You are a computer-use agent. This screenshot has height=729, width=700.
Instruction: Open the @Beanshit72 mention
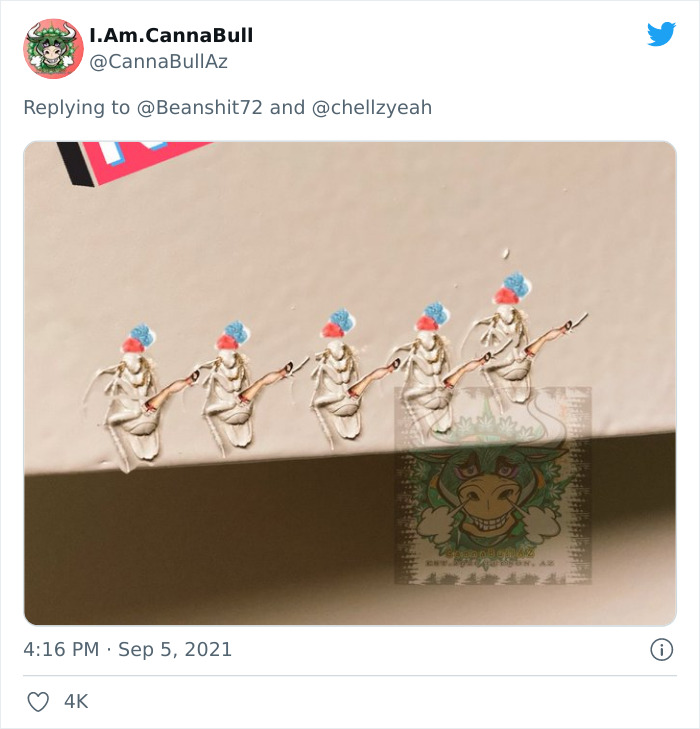click(x=199, y=107)
